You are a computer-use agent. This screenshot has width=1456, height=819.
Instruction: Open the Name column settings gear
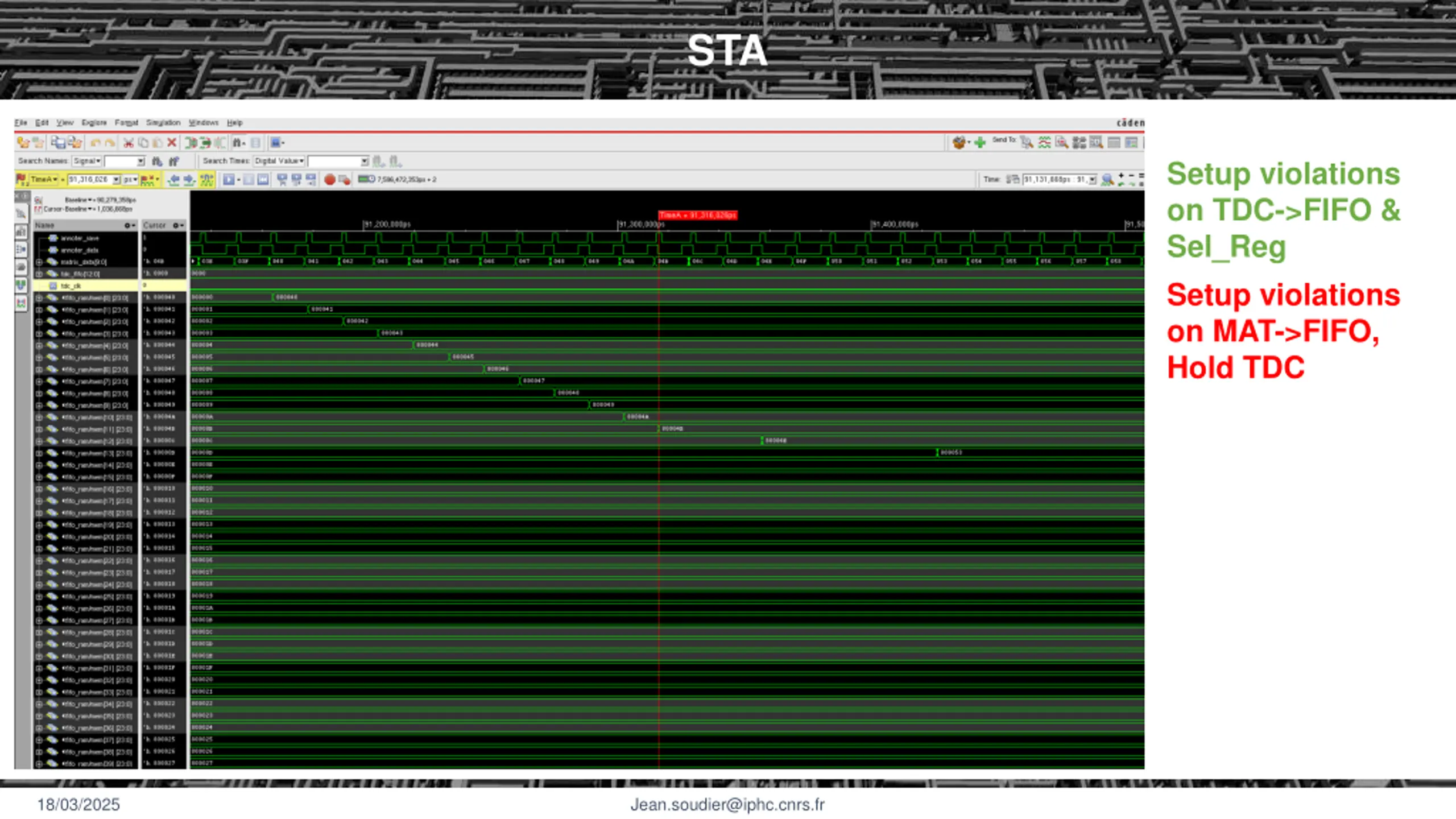[x=130, y=226]
